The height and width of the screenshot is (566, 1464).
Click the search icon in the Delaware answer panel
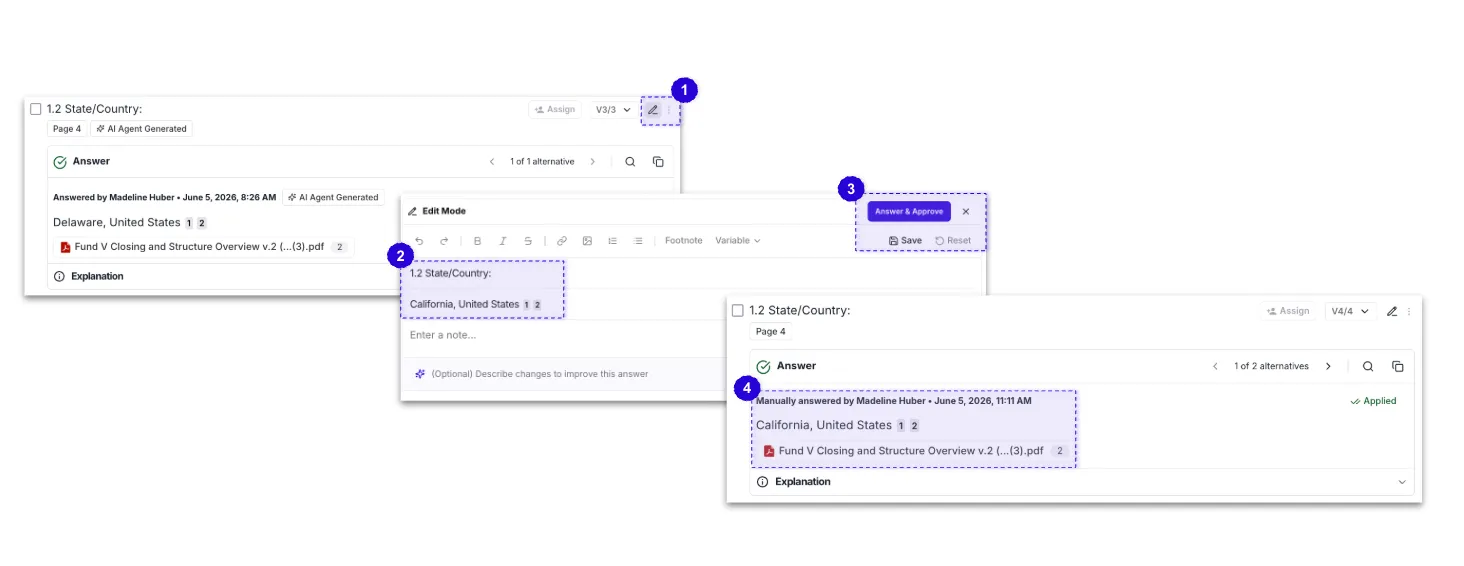[x=630, y=162]
